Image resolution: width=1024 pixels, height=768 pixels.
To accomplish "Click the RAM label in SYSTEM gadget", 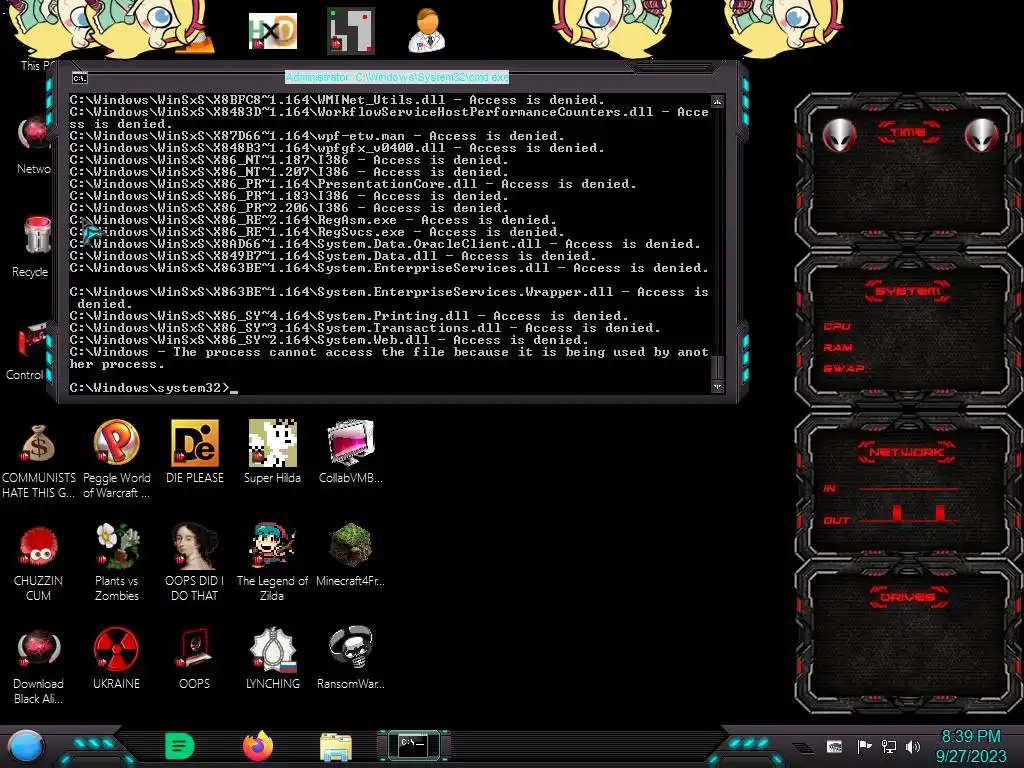I will pyautogui.click(x=838, y=347).
